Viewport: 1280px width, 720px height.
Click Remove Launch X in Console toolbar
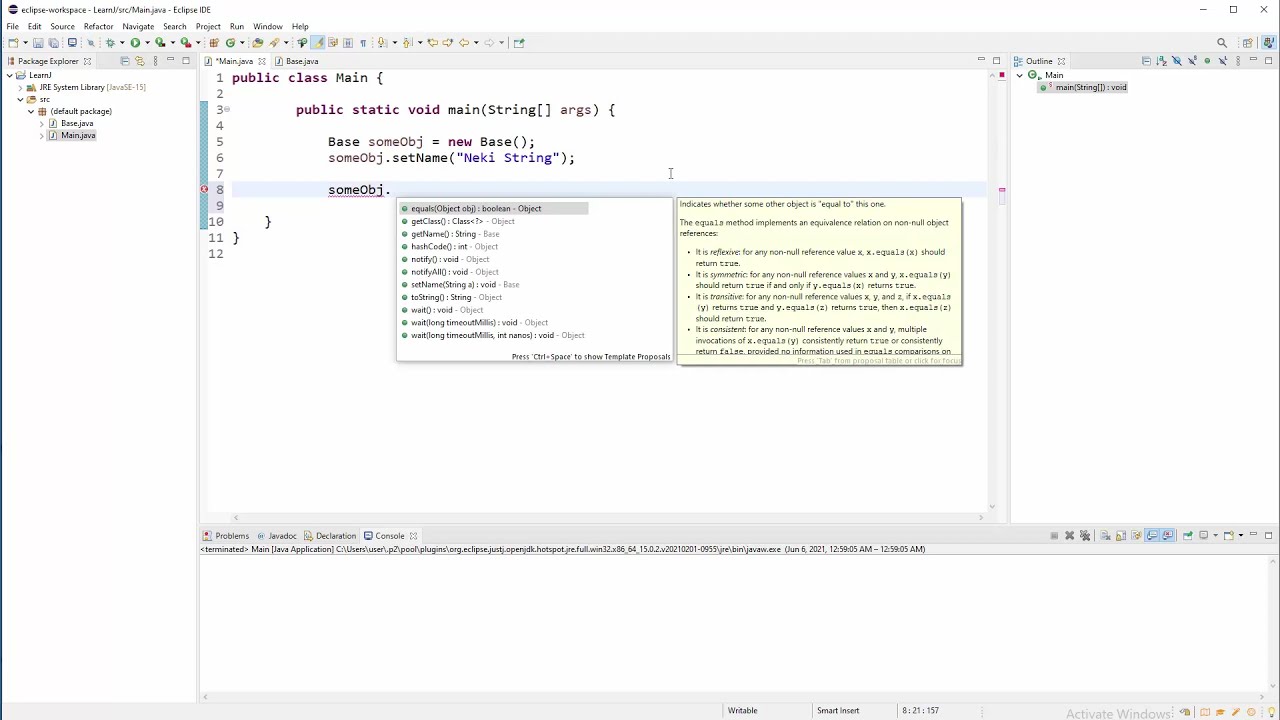coord(1070,536)
